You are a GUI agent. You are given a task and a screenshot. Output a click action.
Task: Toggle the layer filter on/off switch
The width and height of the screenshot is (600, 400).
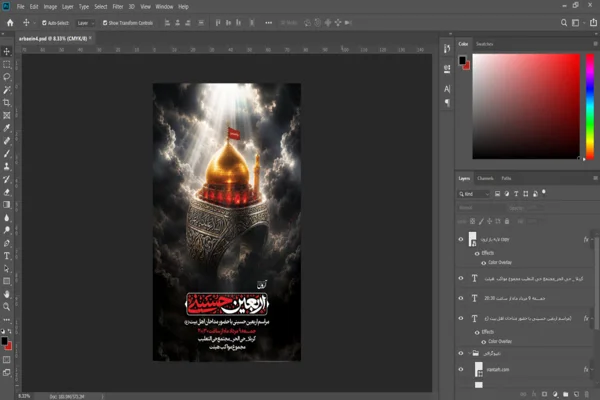click(544, 193)
